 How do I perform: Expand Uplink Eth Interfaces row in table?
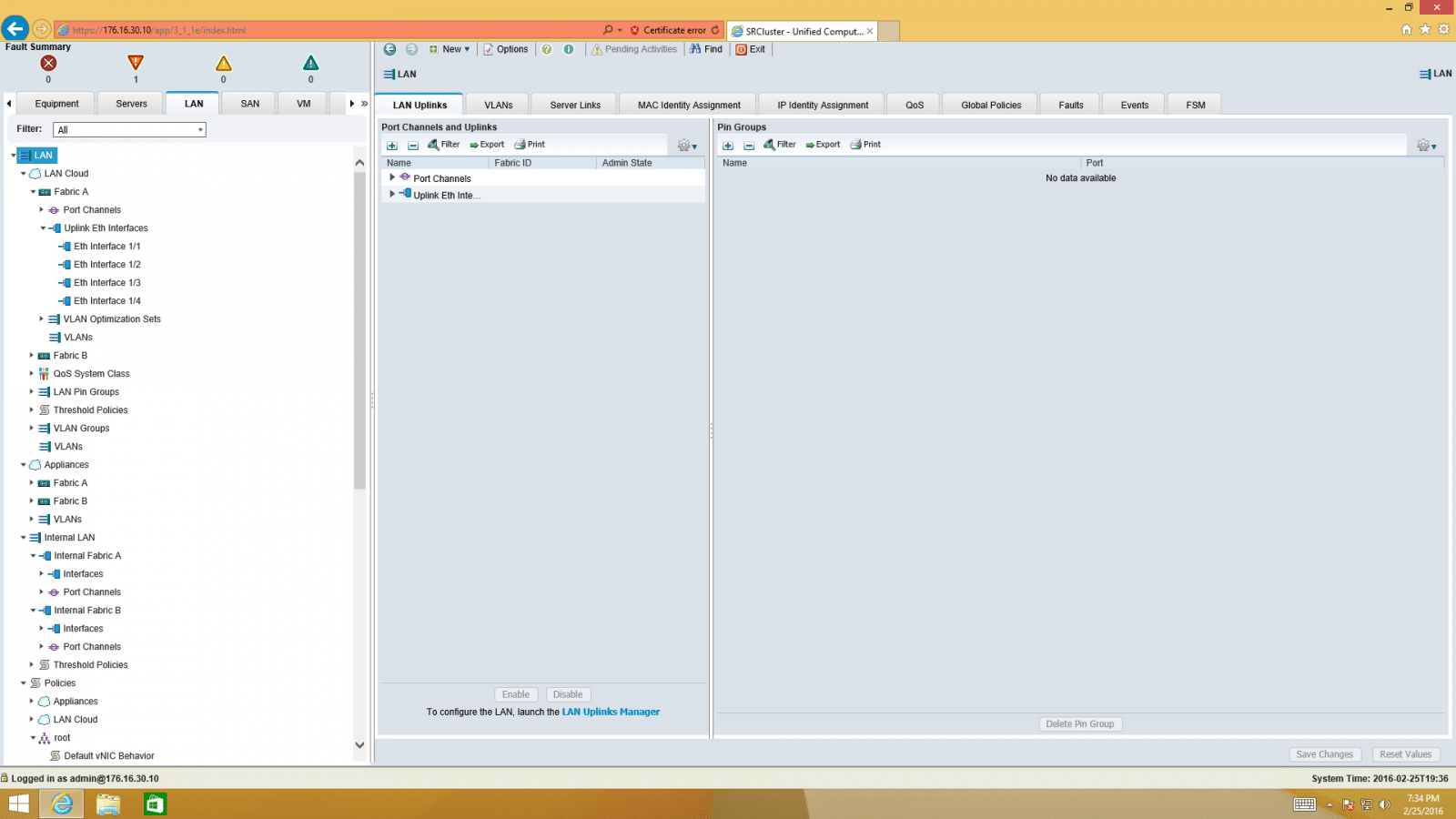pyautogui.click(x=392, y=194)
